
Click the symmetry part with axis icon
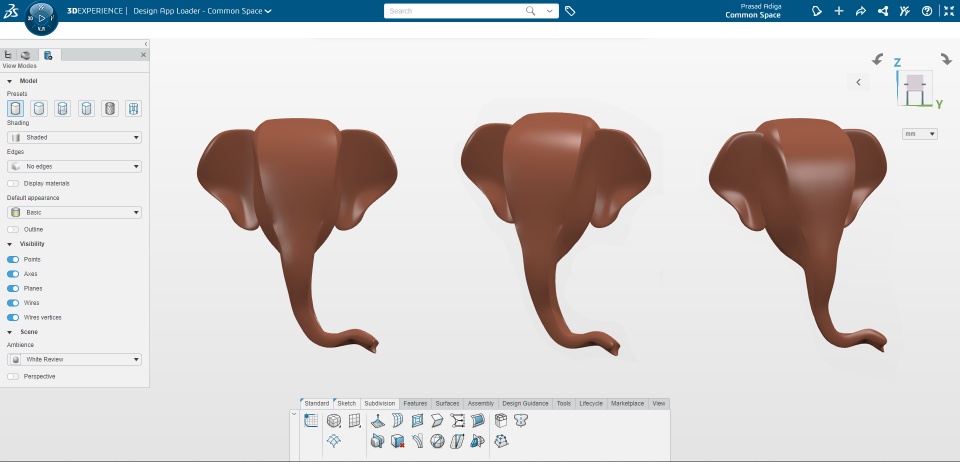coord(521,420)
